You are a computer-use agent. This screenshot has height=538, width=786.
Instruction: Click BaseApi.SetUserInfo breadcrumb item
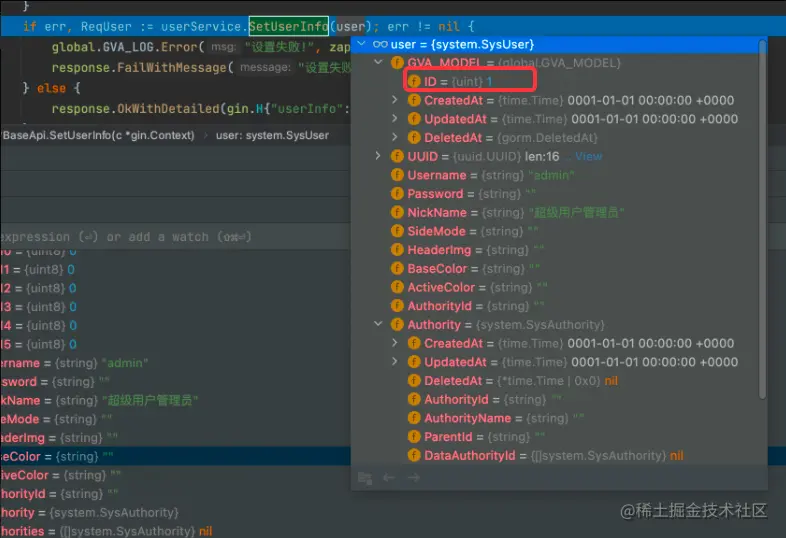pyautogui.click(x=97, y=135)
